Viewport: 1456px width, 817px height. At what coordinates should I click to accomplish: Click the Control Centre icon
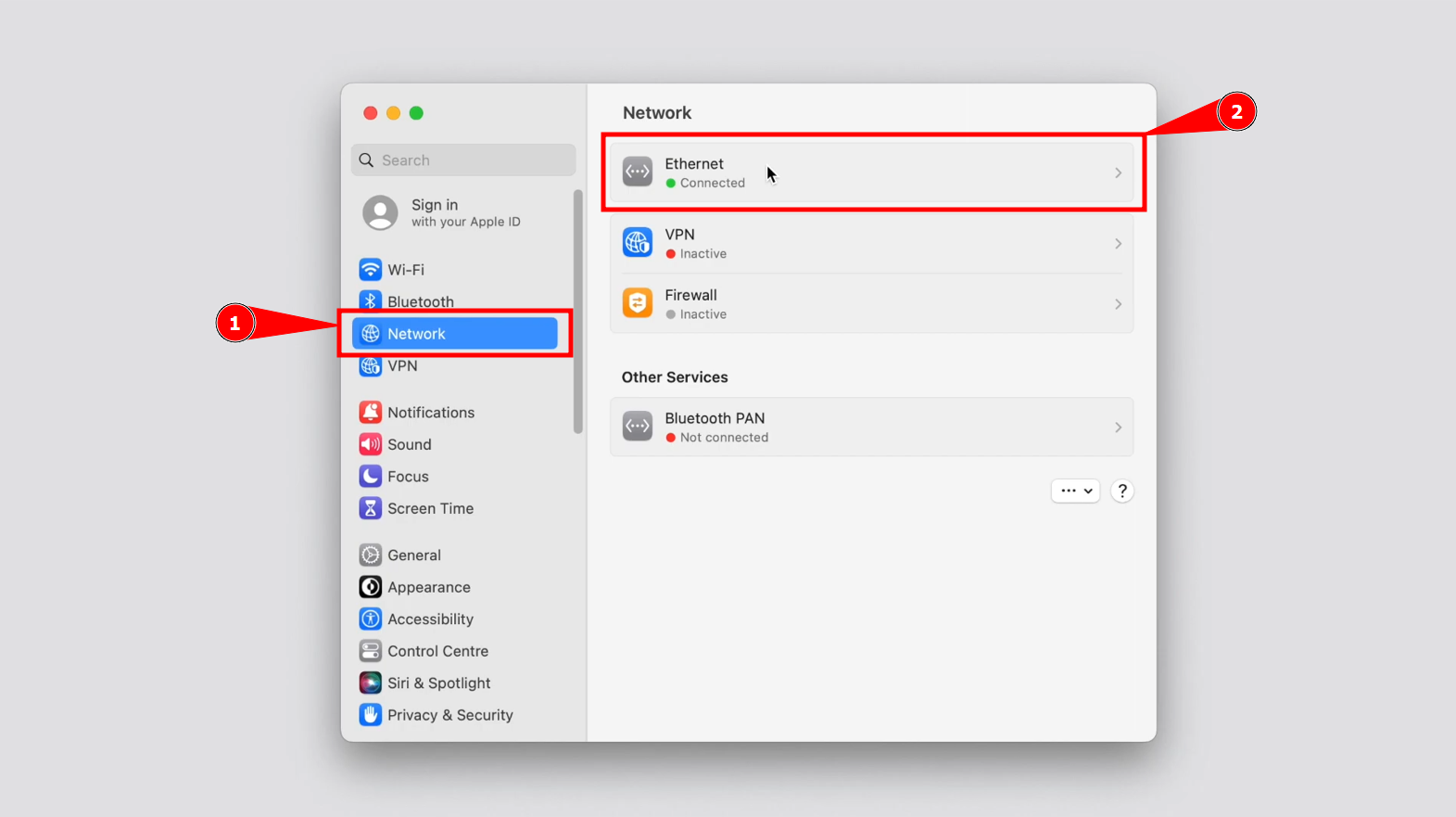(370, 651)
